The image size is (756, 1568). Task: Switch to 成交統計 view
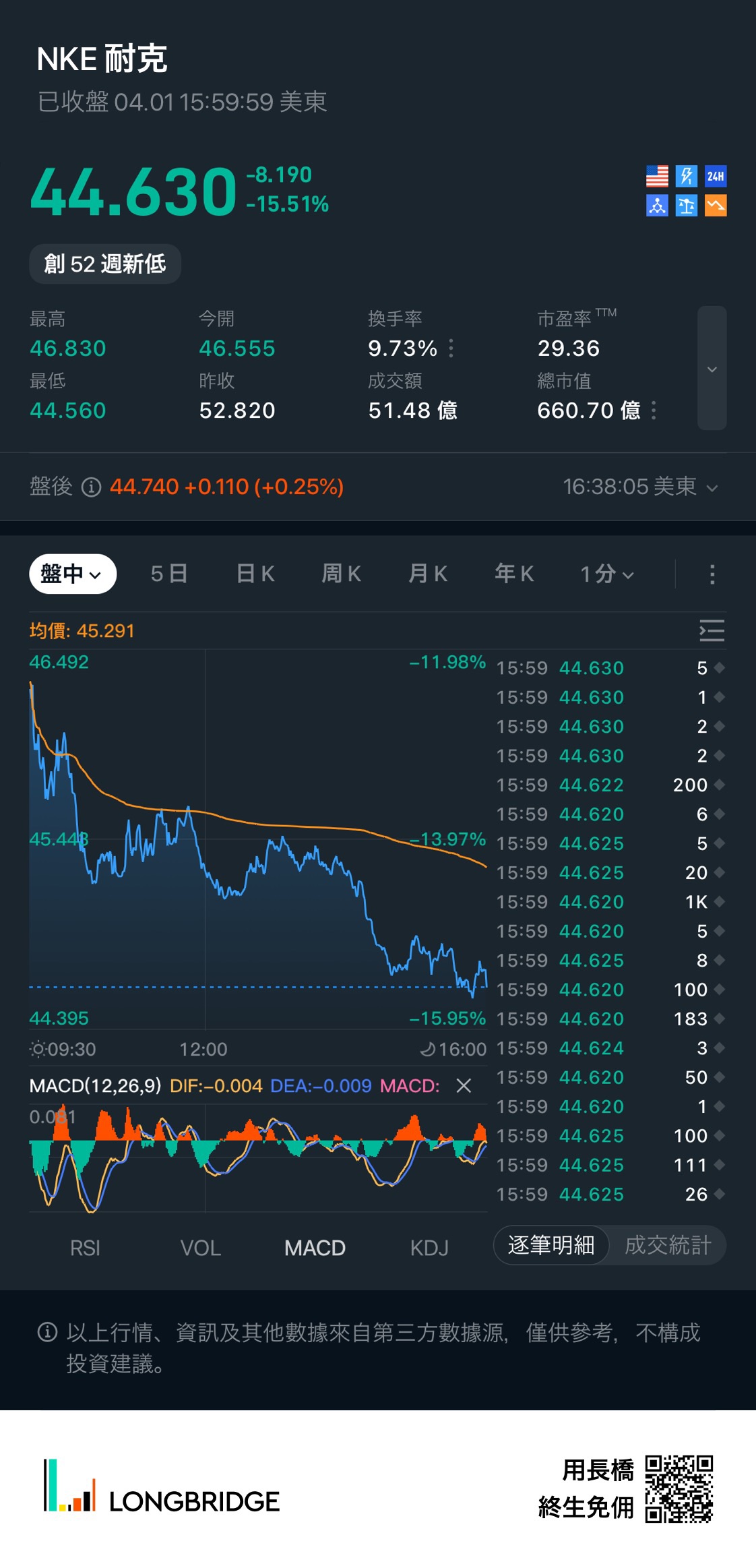(668, 1245)
